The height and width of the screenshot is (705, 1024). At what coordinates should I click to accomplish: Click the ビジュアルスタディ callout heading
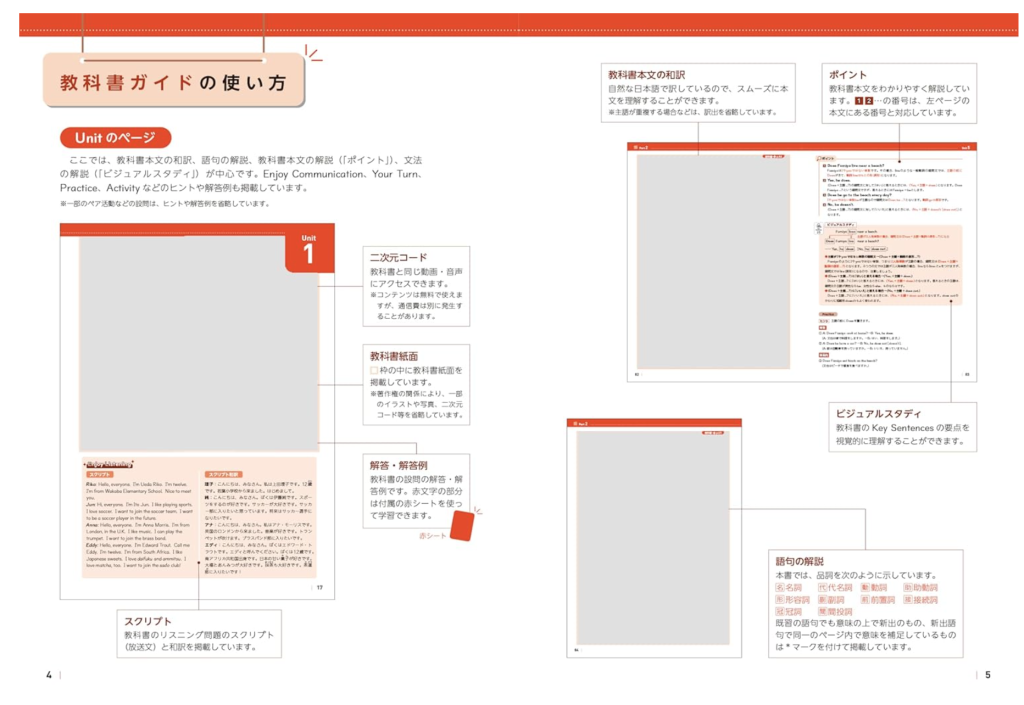pos(877,414)
